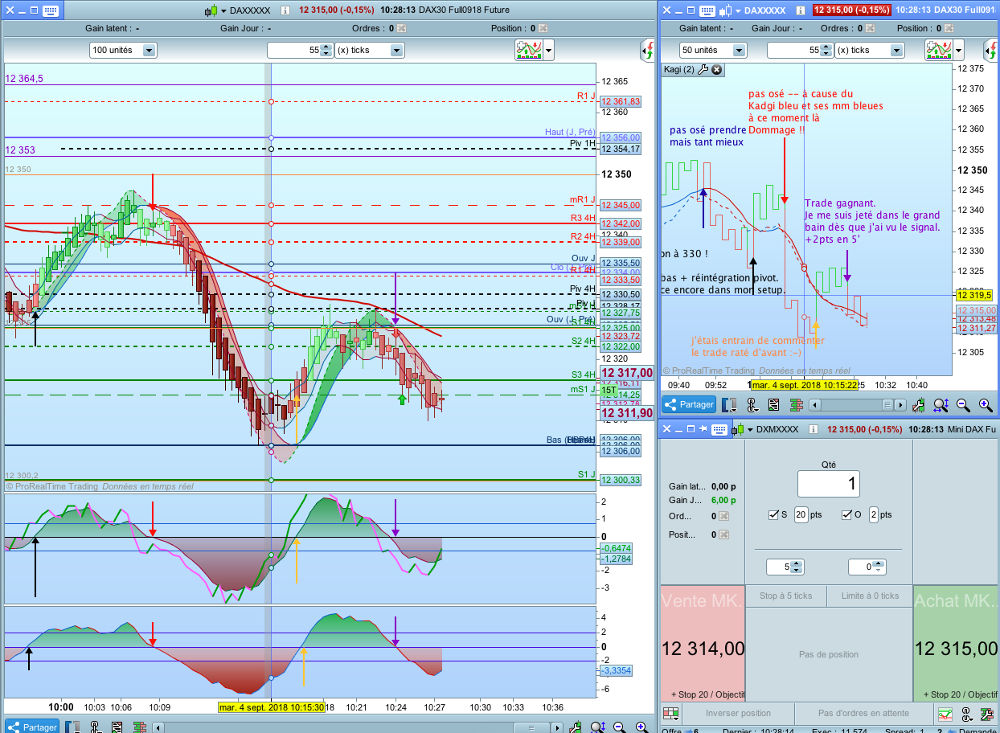Open the indicators chart icon in the main toolbar
The width and height of the screenshot is (1000, 733).
point(530,50)
